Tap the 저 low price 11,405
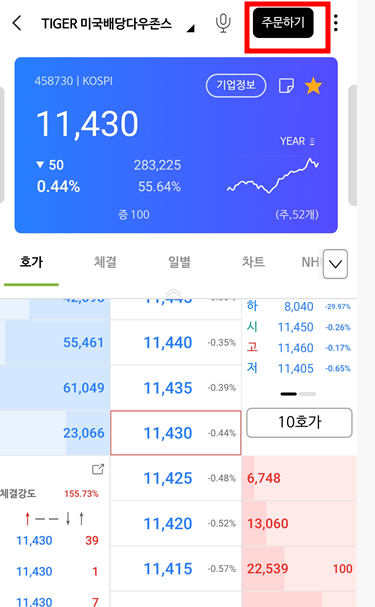375x607 pixels. click(296, 369)
